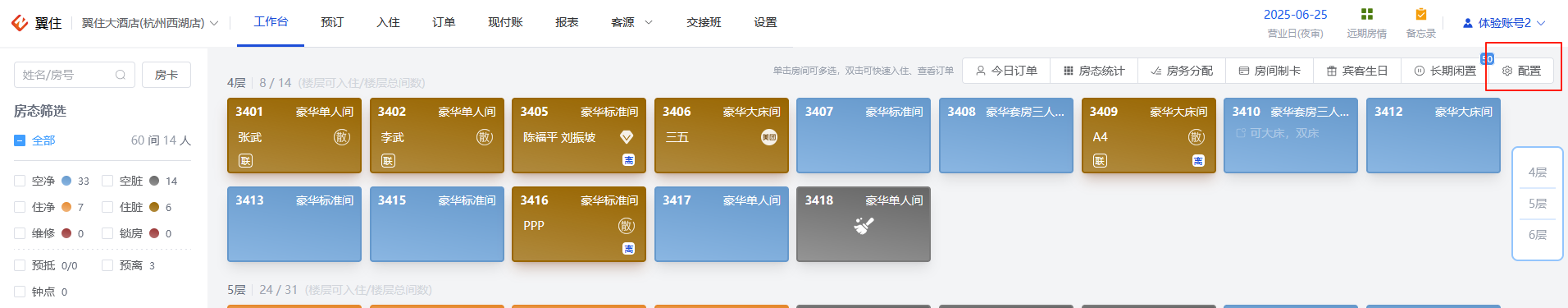Image resolution: width=1568 pixels, height=308 pixels.
Task: Open 宾客生日 list
Action: coord(1357,71)
